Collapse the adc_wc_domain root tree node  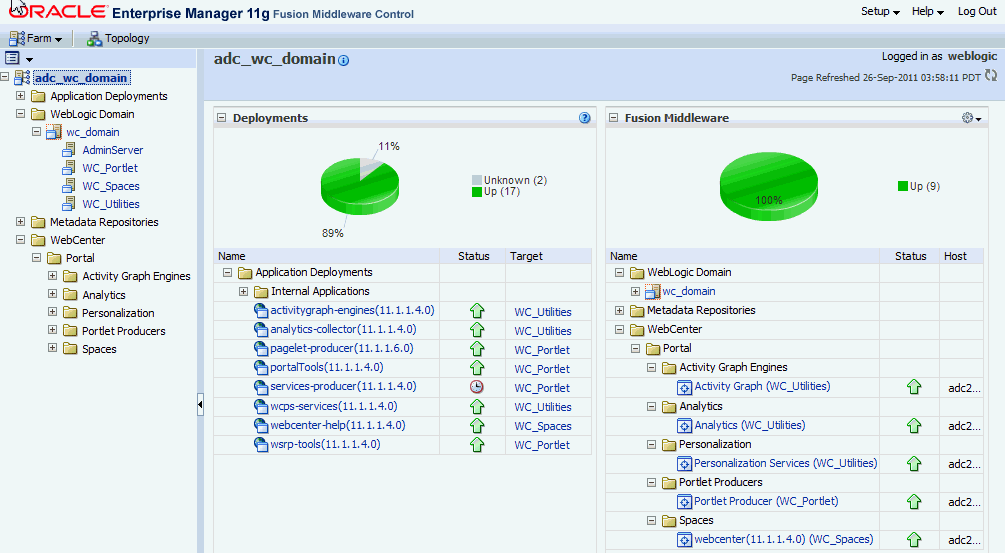(x=5, y=77)
